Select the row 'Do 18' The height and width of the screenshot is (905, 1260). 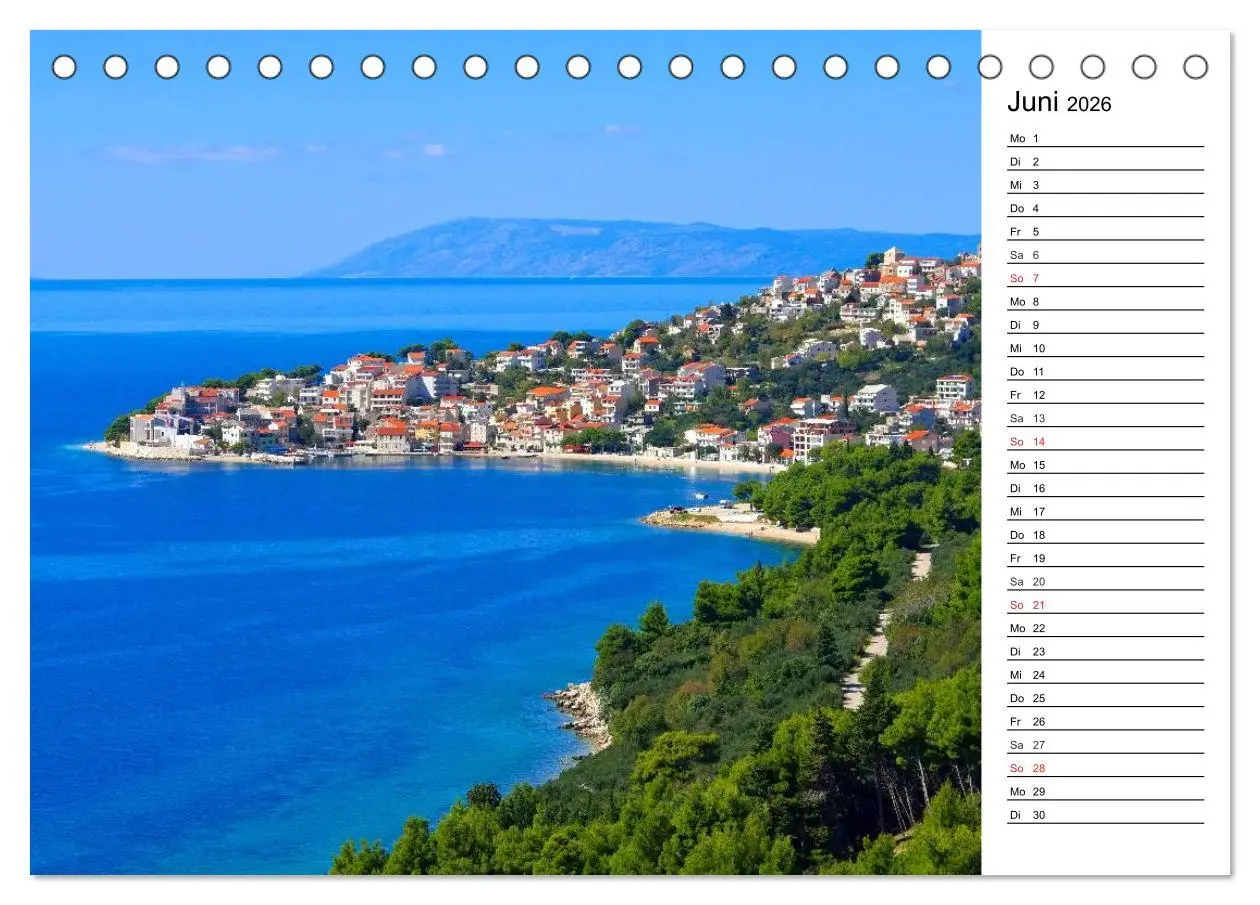click(x=1105, y=535)
